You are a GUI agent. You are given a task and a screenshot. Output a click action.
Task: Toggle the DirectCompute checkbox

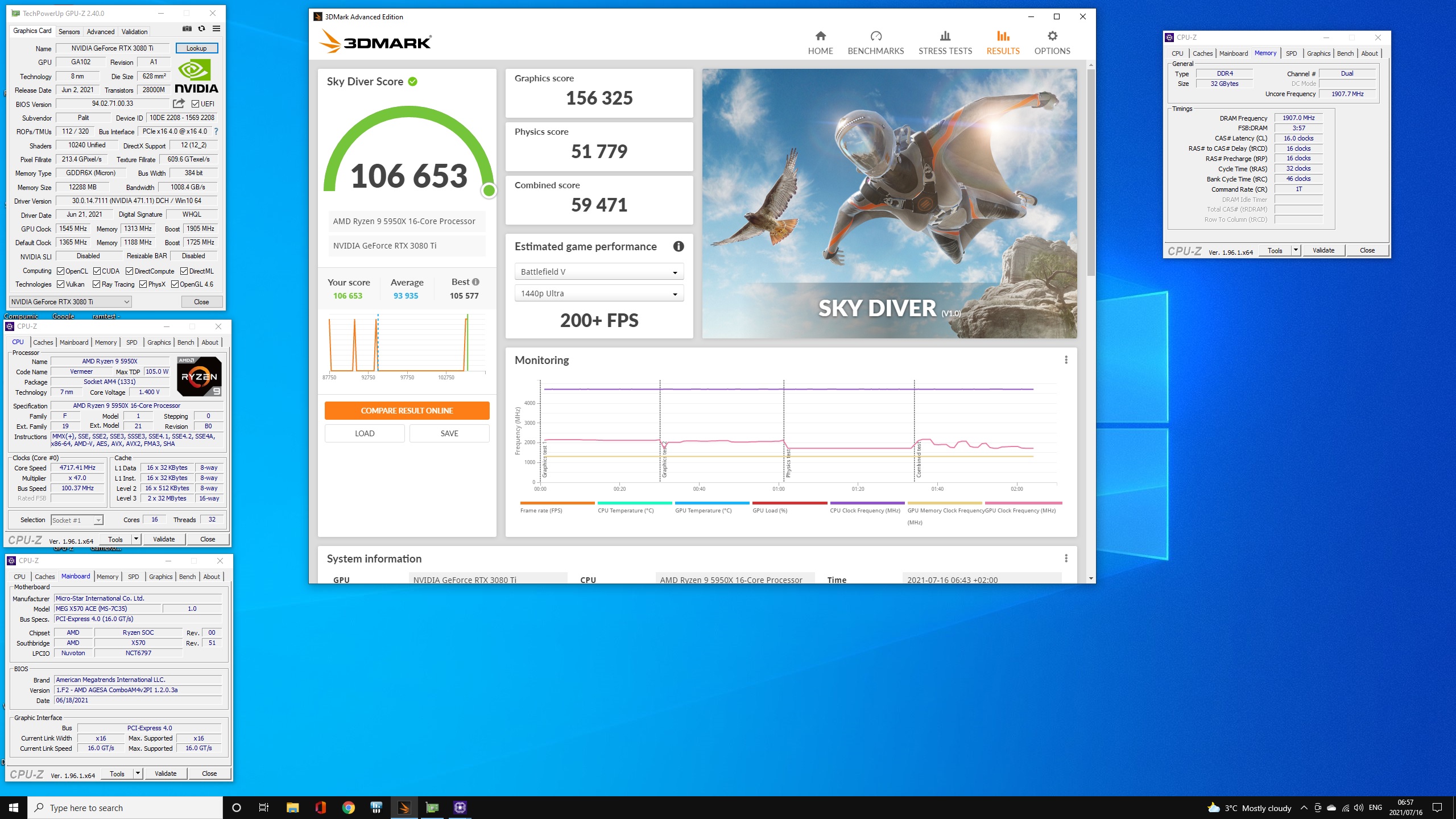tap(129, 271)
